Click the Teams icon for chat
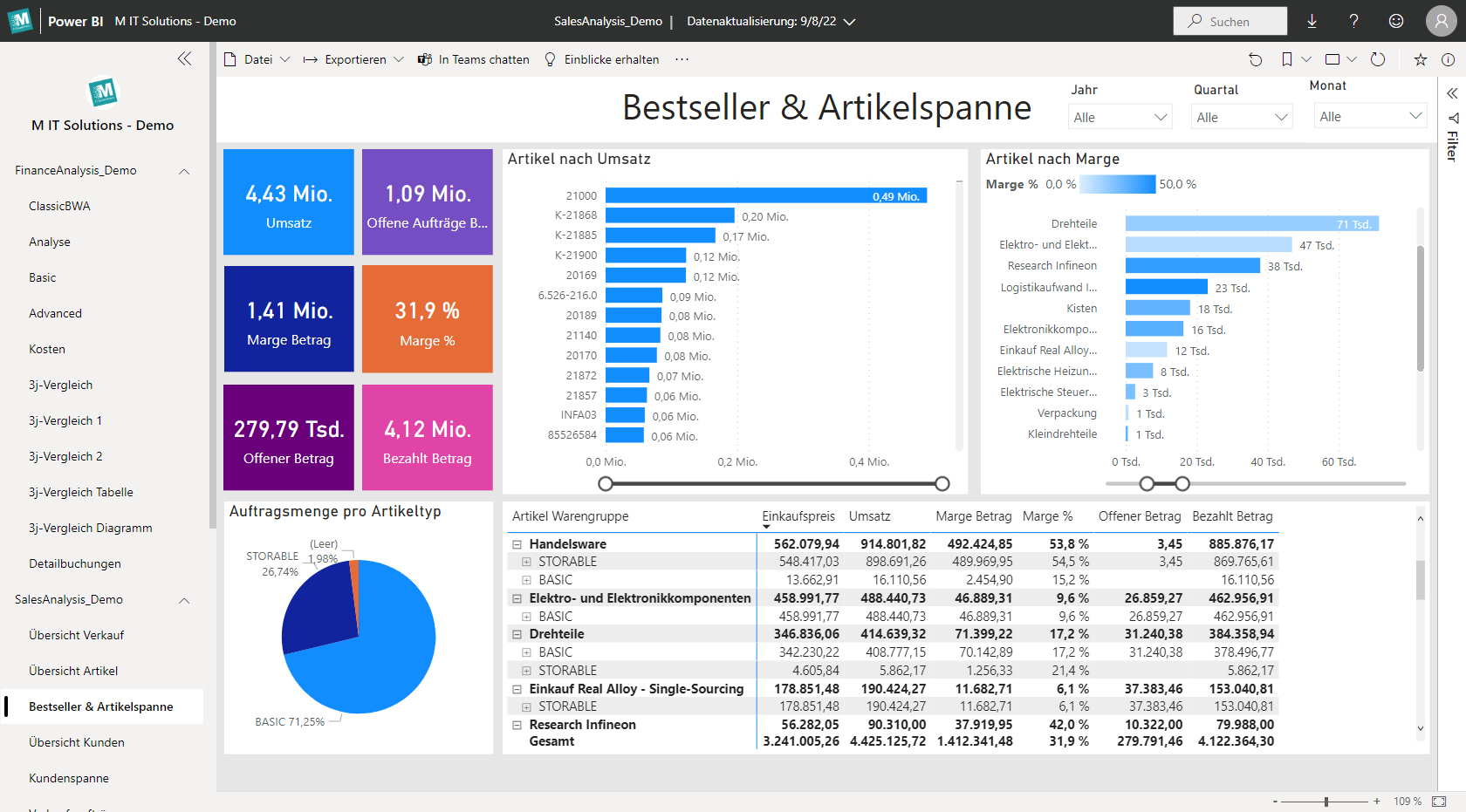 tap(425, 59)
